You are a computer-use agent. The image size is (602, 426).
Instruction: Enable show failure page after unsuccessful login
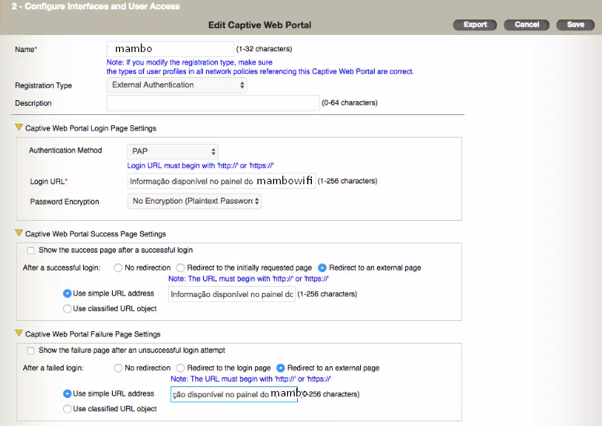[31, 349]
